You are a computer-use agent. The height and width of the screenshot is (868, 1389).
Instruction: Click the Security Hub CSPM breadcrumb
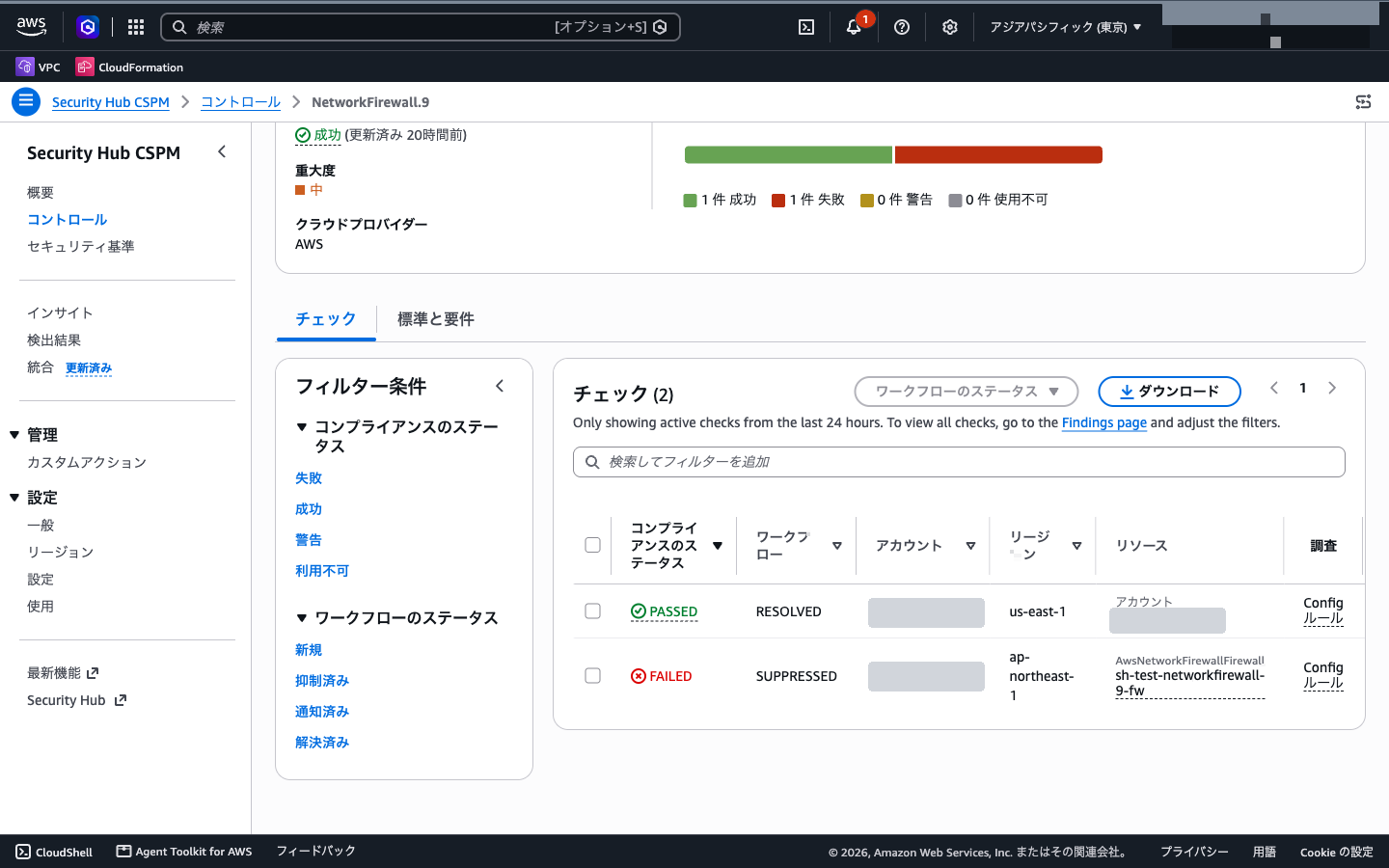111,102
